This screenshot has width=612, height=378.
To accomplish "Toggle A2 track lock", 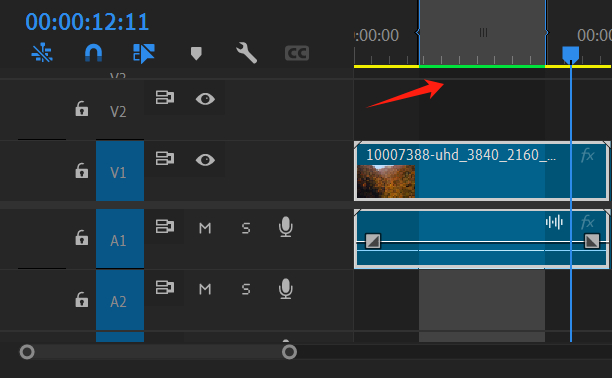I will pyautogui.click(x=82, y=300).
